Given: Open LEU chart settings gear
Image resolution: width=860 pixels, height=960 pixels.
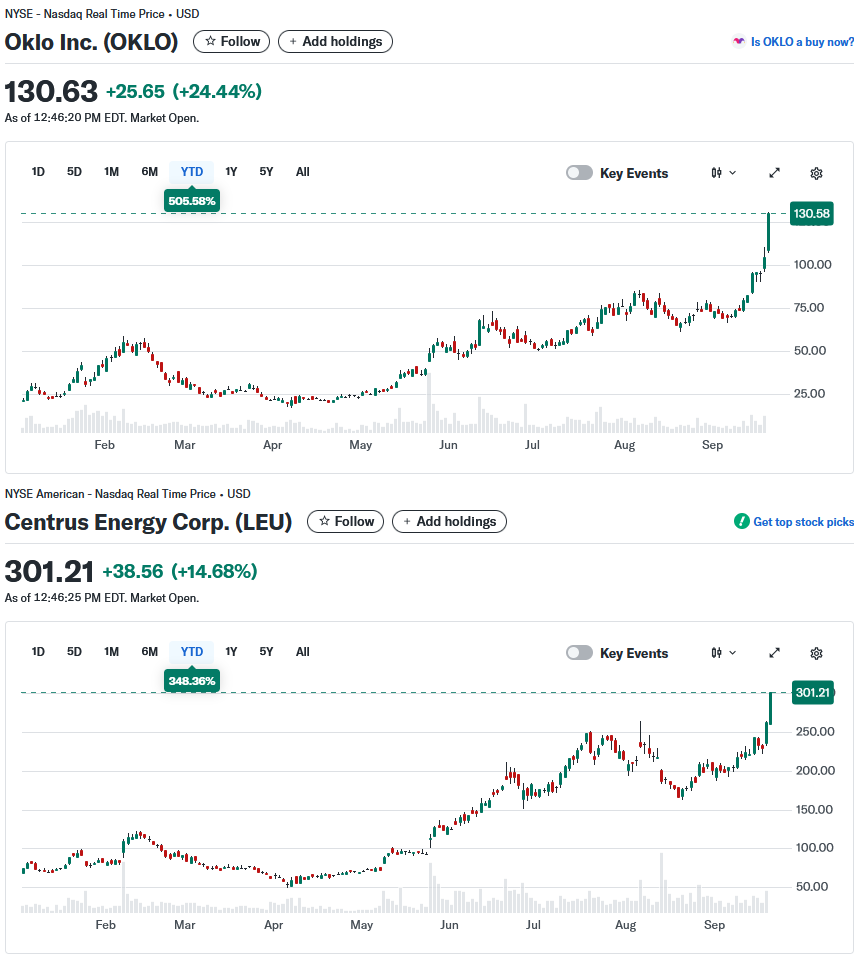Looking at the screenshot, I should (816, 653).
